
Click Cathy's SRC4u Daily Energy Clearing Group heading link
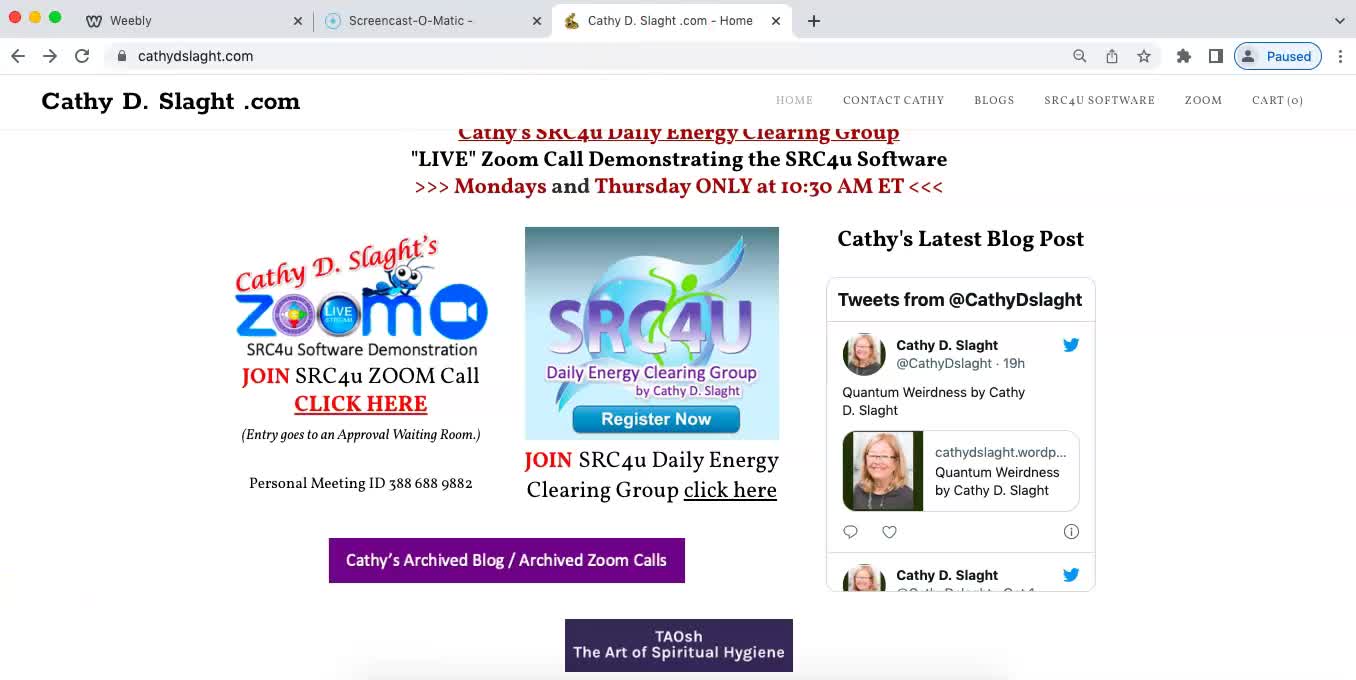point(678,134)
